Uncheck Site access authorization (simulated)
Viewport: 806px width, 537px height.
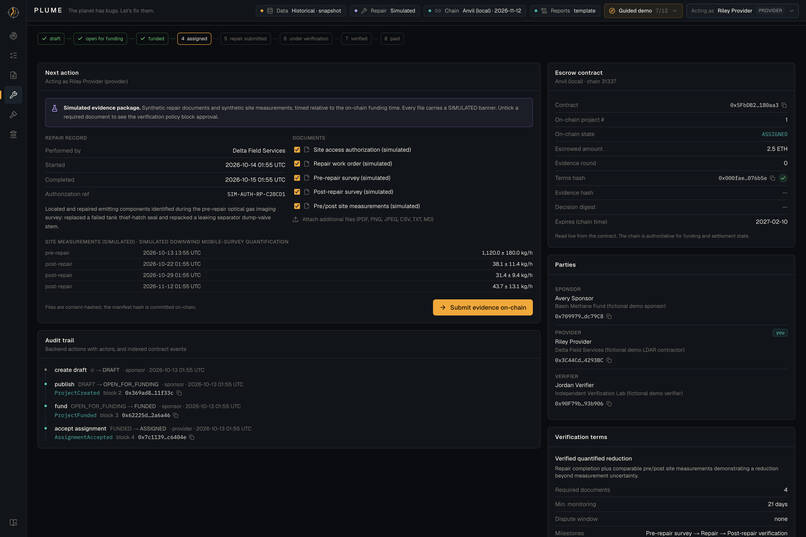(x=297, y=150)
